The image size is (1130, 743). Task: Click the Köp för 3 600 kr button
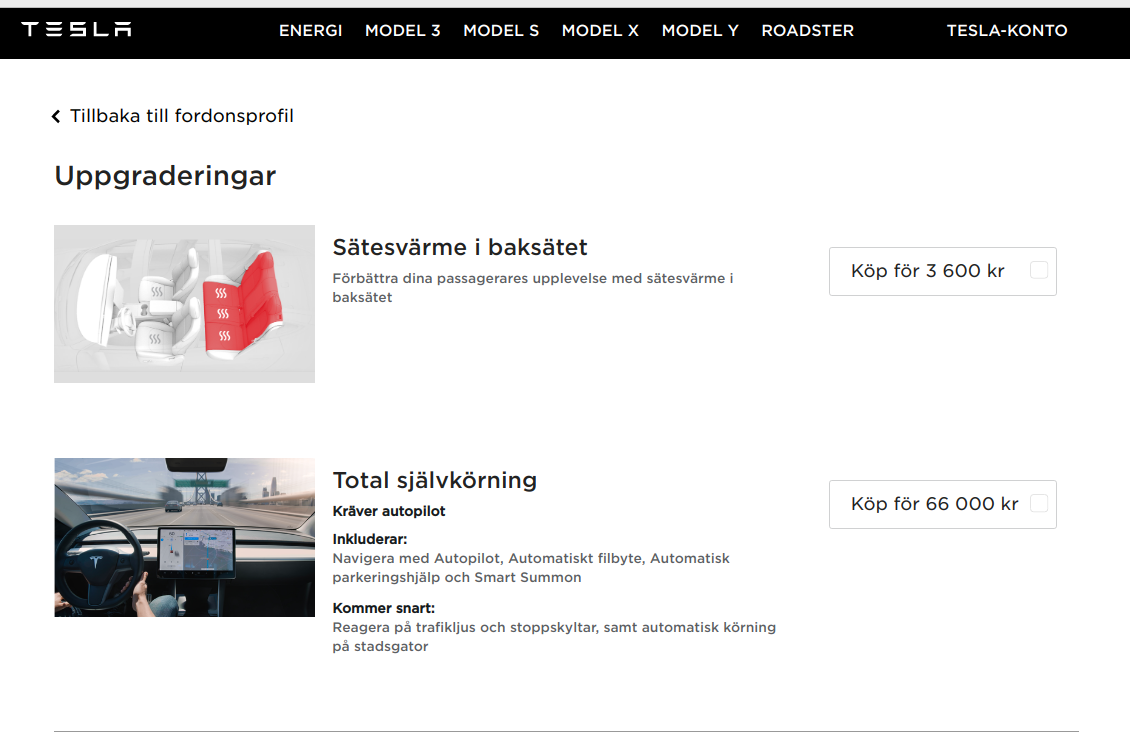coord(943,271)
